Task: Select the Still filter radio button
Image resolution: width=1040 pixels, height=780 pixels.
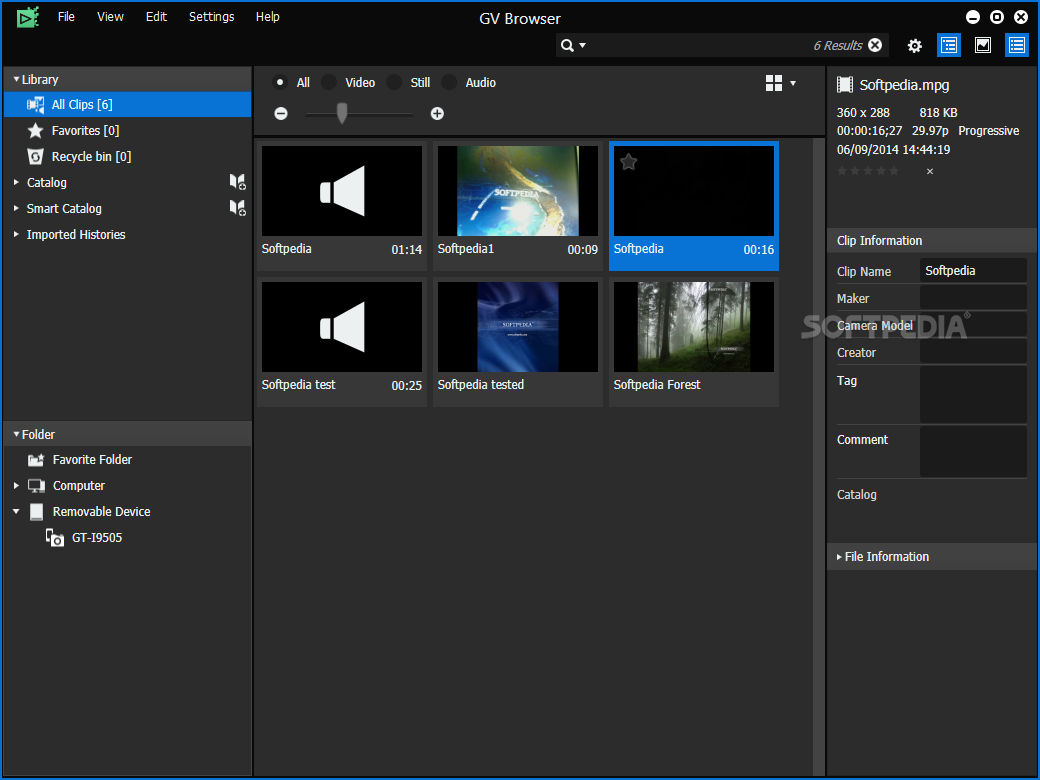Action: (x=394, y=82)
